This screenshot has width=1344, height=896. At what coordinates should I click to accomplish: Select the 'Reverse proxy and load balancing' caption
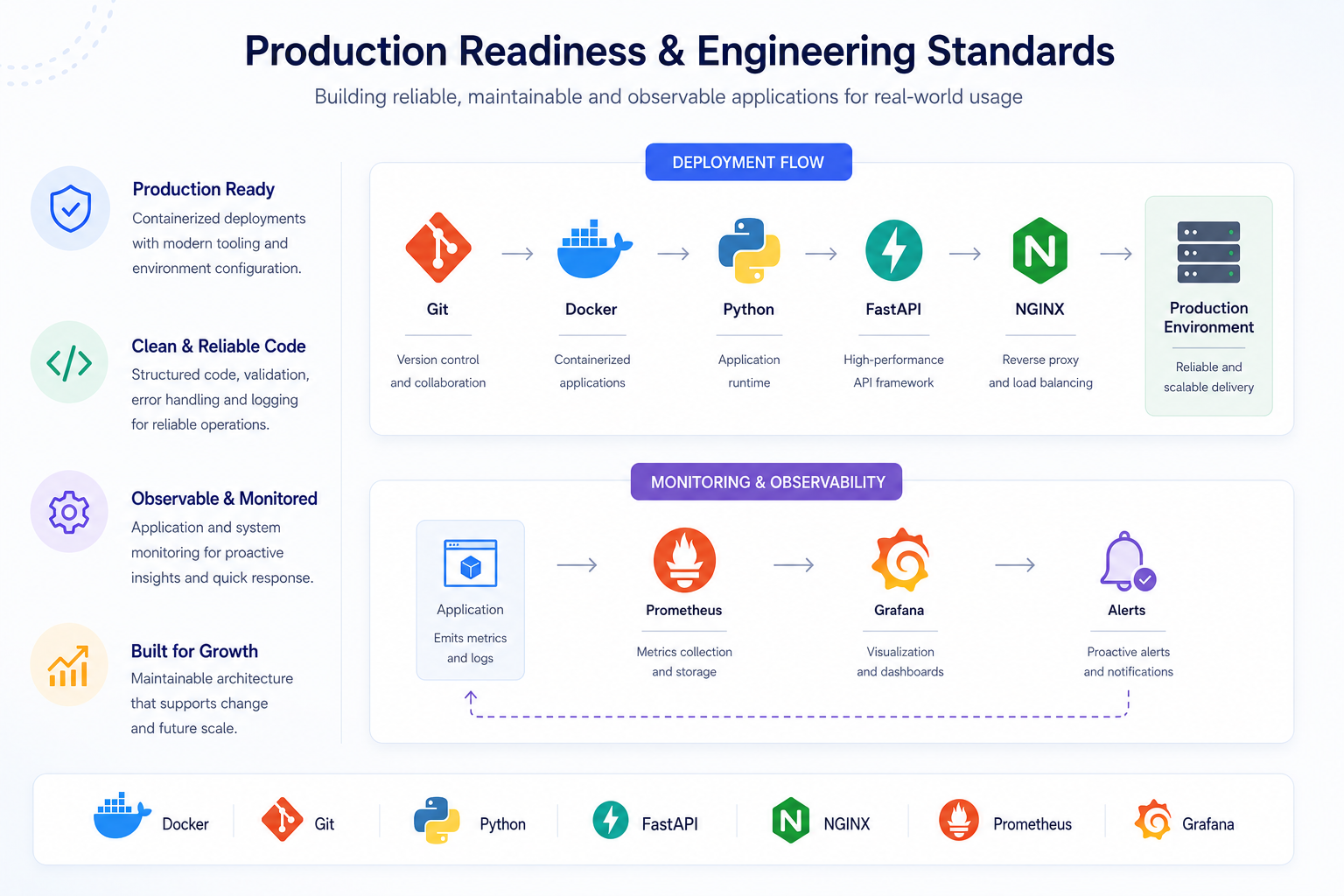point(1040,371)
